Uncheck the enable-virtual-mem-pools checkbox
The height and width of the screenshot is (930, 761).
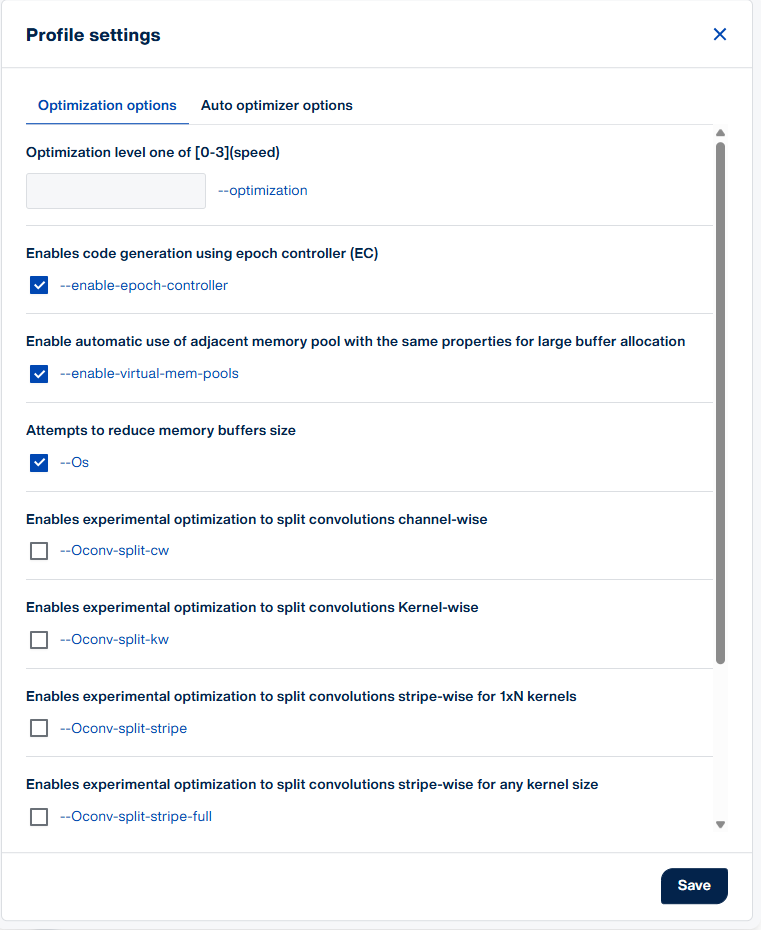(x=39, y=374)
